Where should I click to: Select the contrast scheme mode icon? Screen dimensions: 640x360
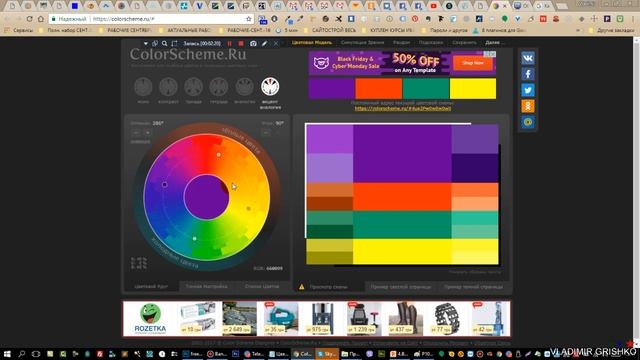click(x=168, y=87)
